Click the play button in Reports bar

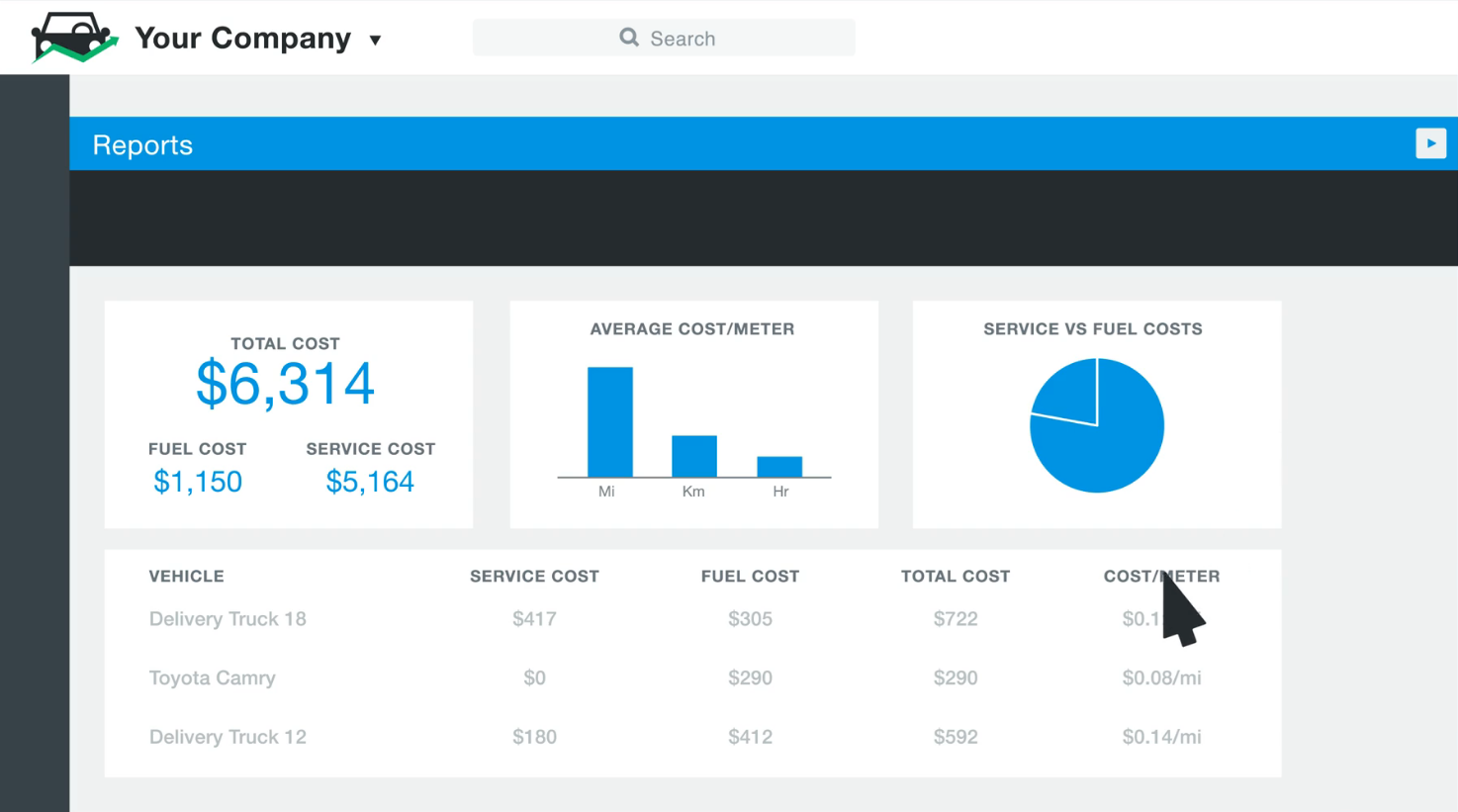[x=1430, y=143]
